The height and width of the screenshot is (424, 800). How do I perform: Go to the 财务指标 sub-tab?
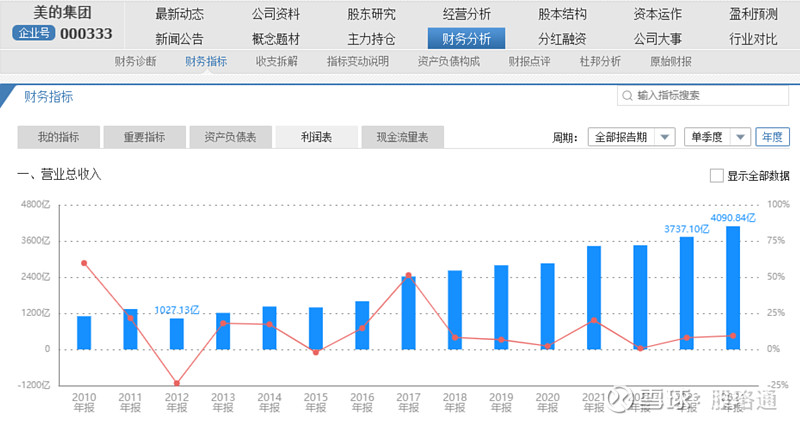[206, 62]
